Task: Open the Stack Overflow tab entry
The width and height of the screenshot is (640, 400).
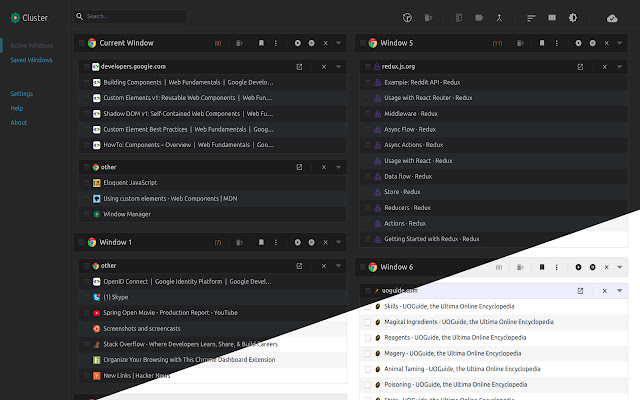Action: point(190,344)
